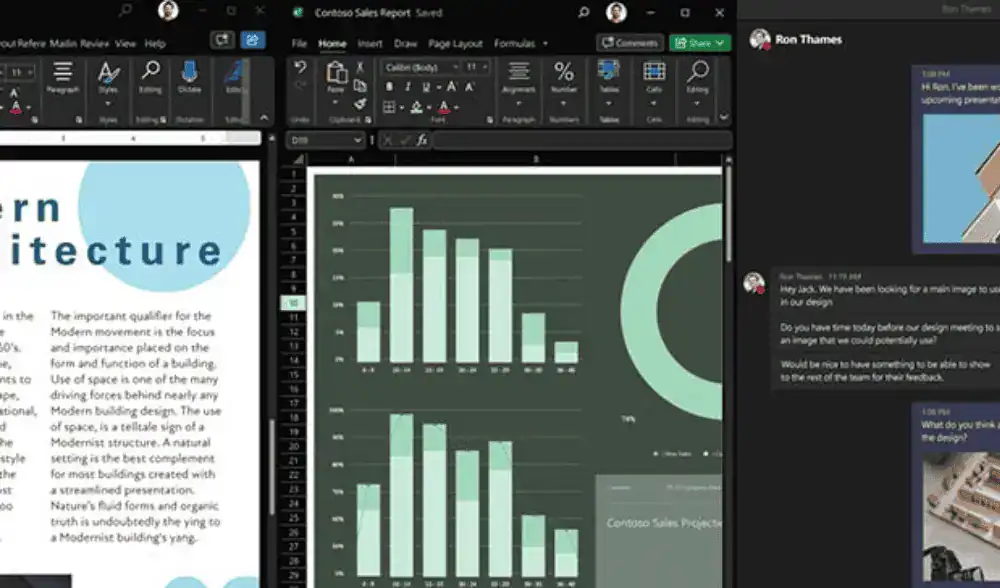This screenshot has height=588, width=1000.
Task: Click the Decrease Font Size icon in Excel
Action: (469, 87)
